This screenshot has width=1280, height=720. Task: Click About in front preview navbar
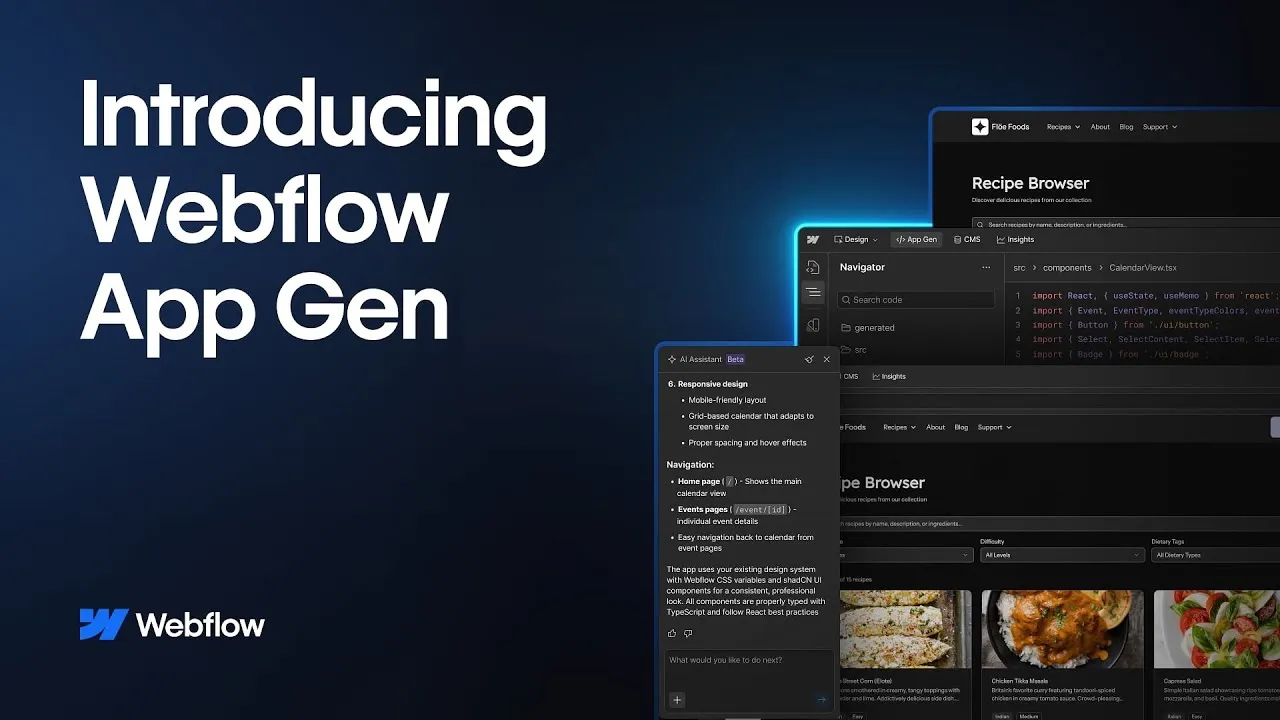click(x=935, y=427)
